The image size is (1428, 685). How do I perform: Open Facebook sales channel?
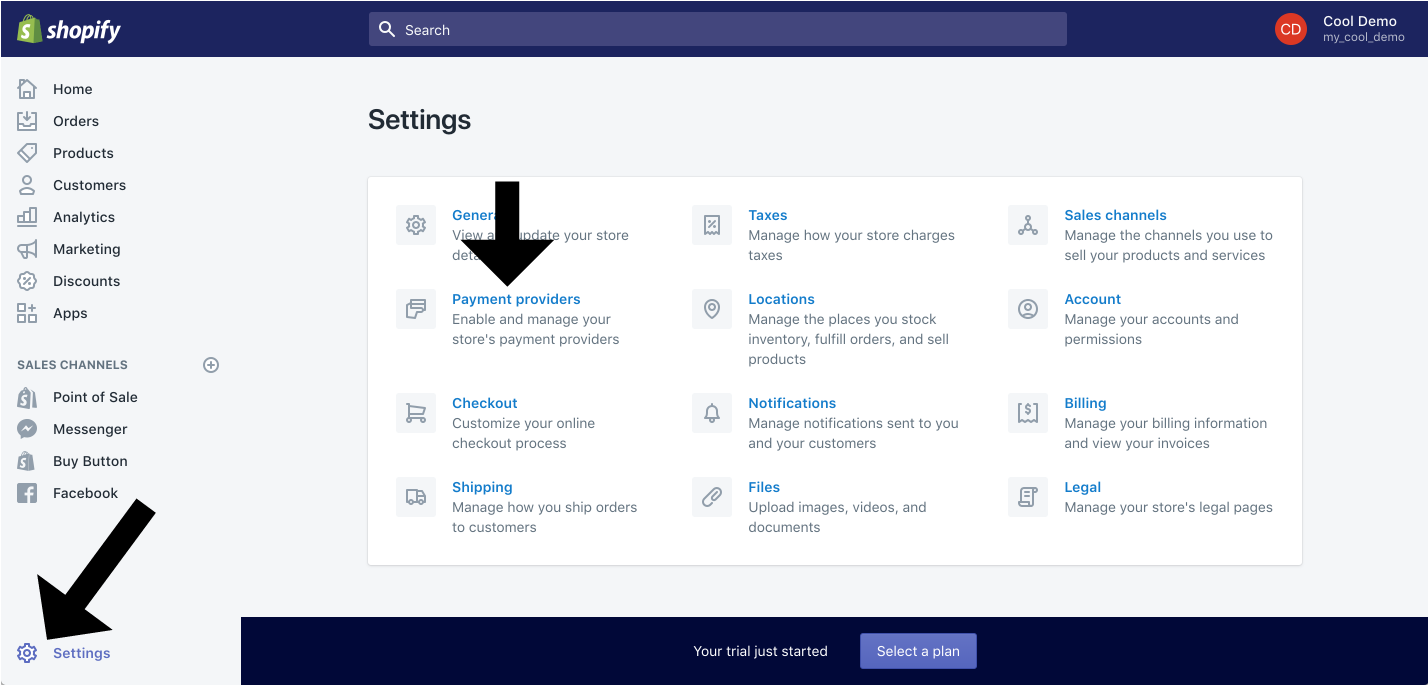85,493
